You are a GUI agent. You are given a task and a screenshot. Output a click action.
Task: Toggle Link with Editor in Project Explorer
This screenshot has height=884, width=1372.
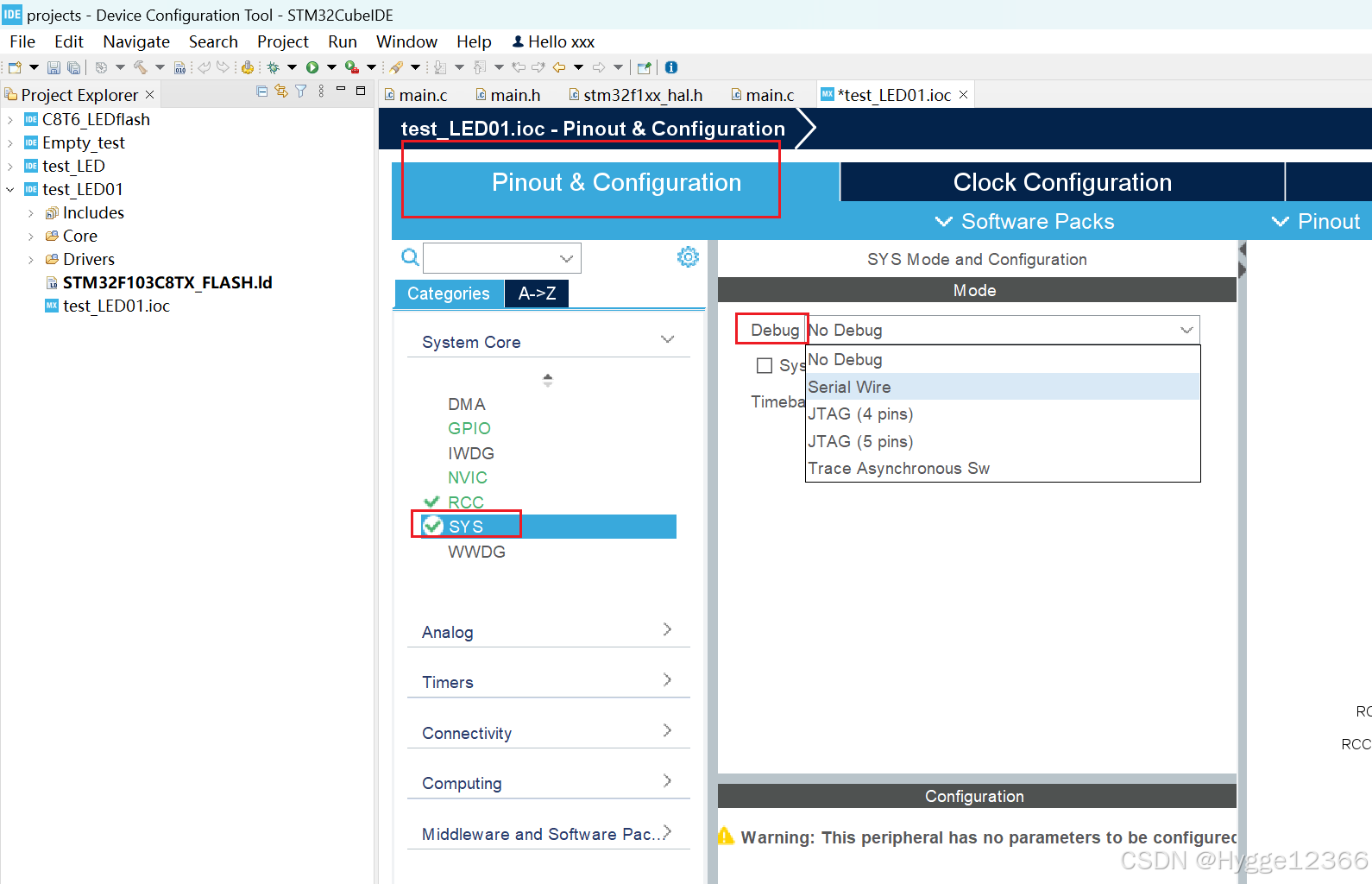coord(281,91)
